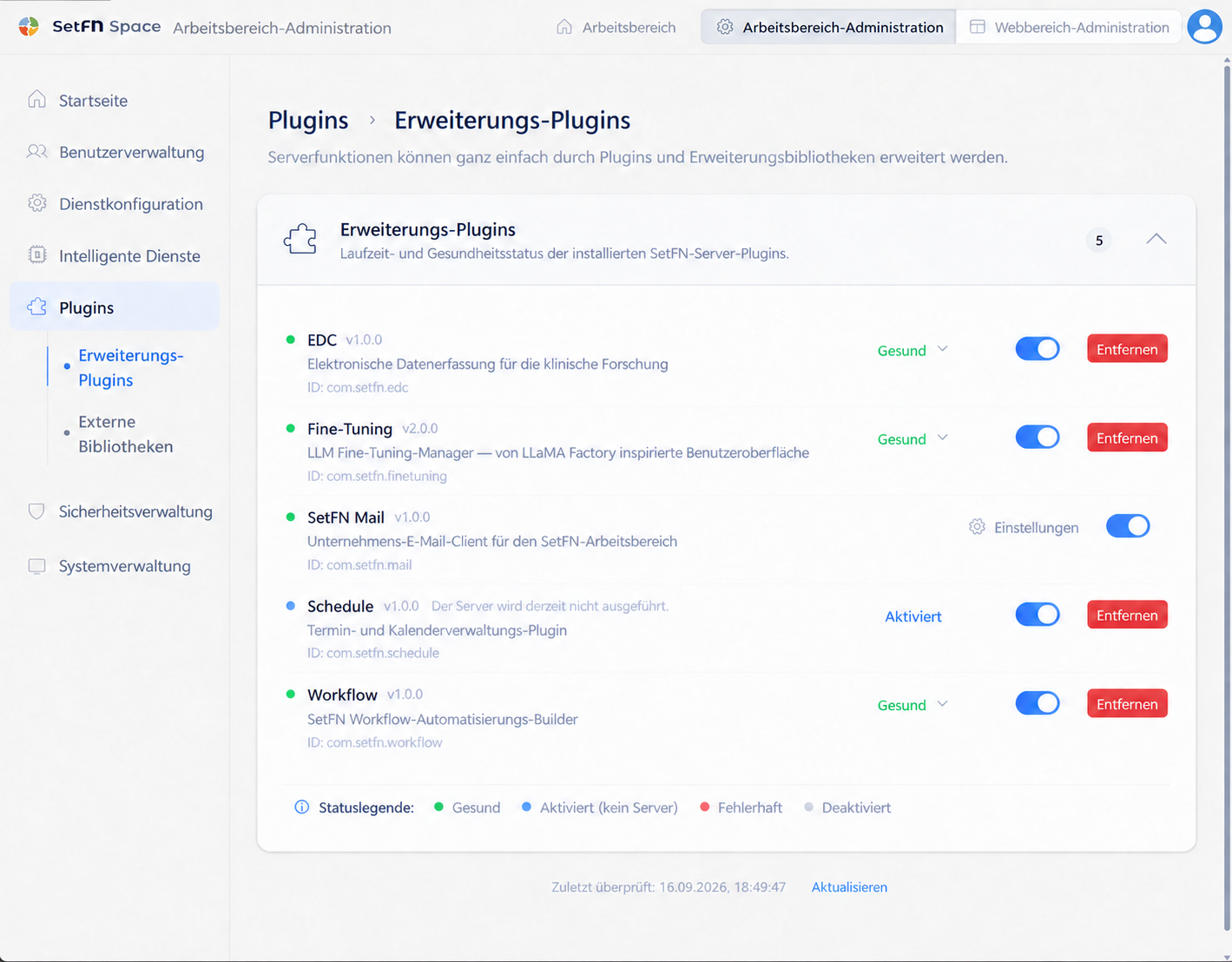1232x962 pixels.
Task: Click the plugin count badge 5
Action: pyautogui.click(x=1099, y=240)
